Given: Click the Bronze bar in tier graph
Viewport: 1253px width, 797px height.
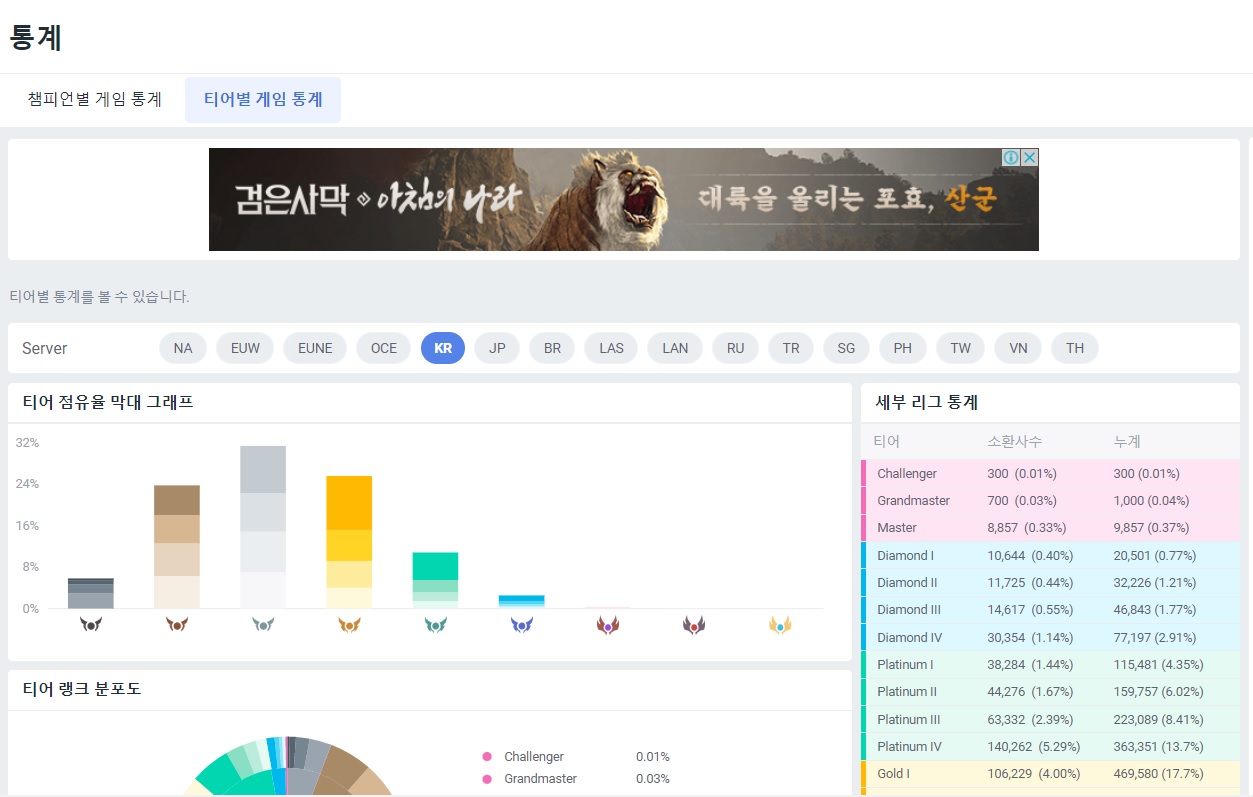Looking at the screenshot, I should tap(177, 547).
